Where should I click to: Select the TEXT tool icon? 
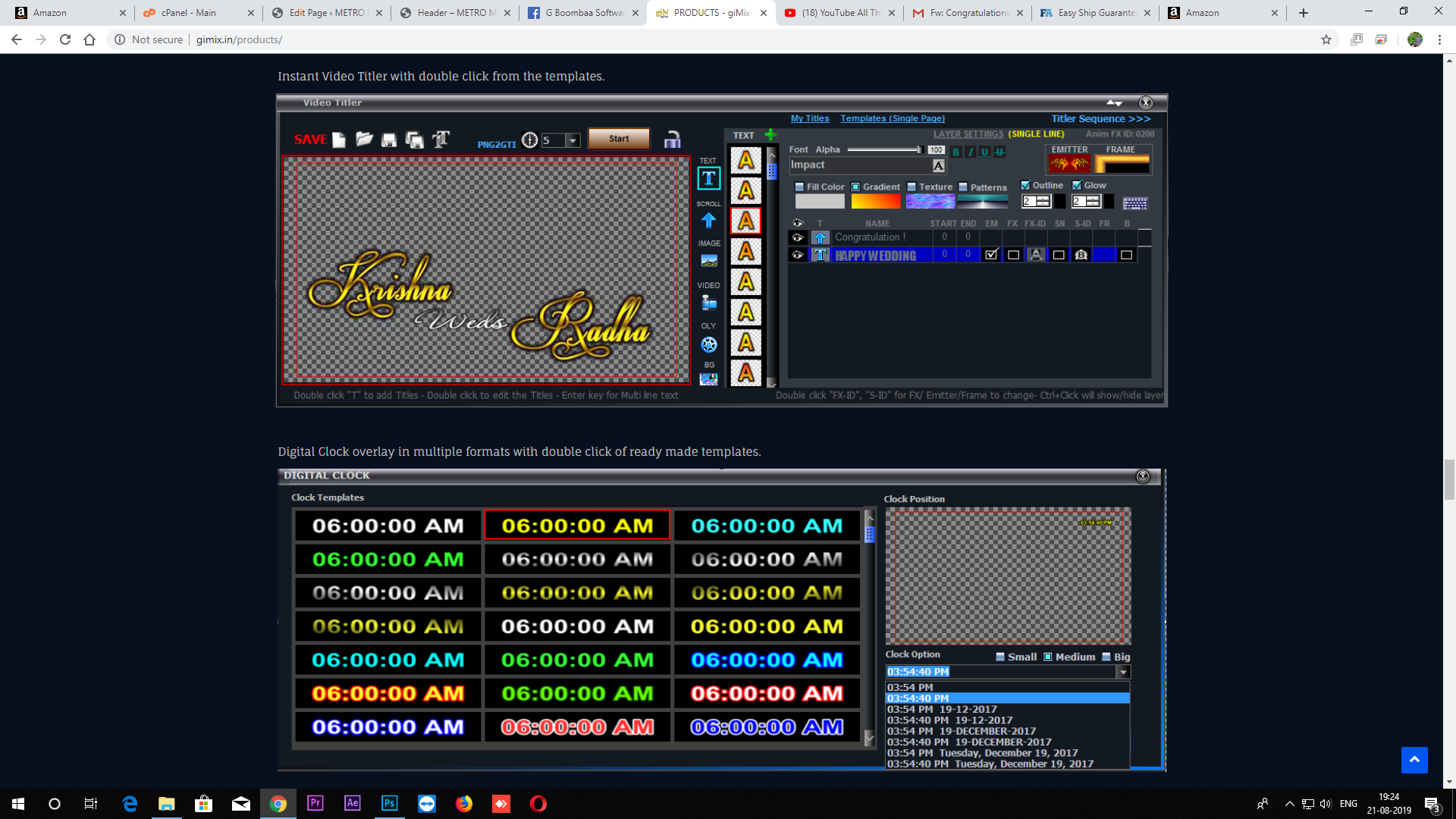(708, 178)
